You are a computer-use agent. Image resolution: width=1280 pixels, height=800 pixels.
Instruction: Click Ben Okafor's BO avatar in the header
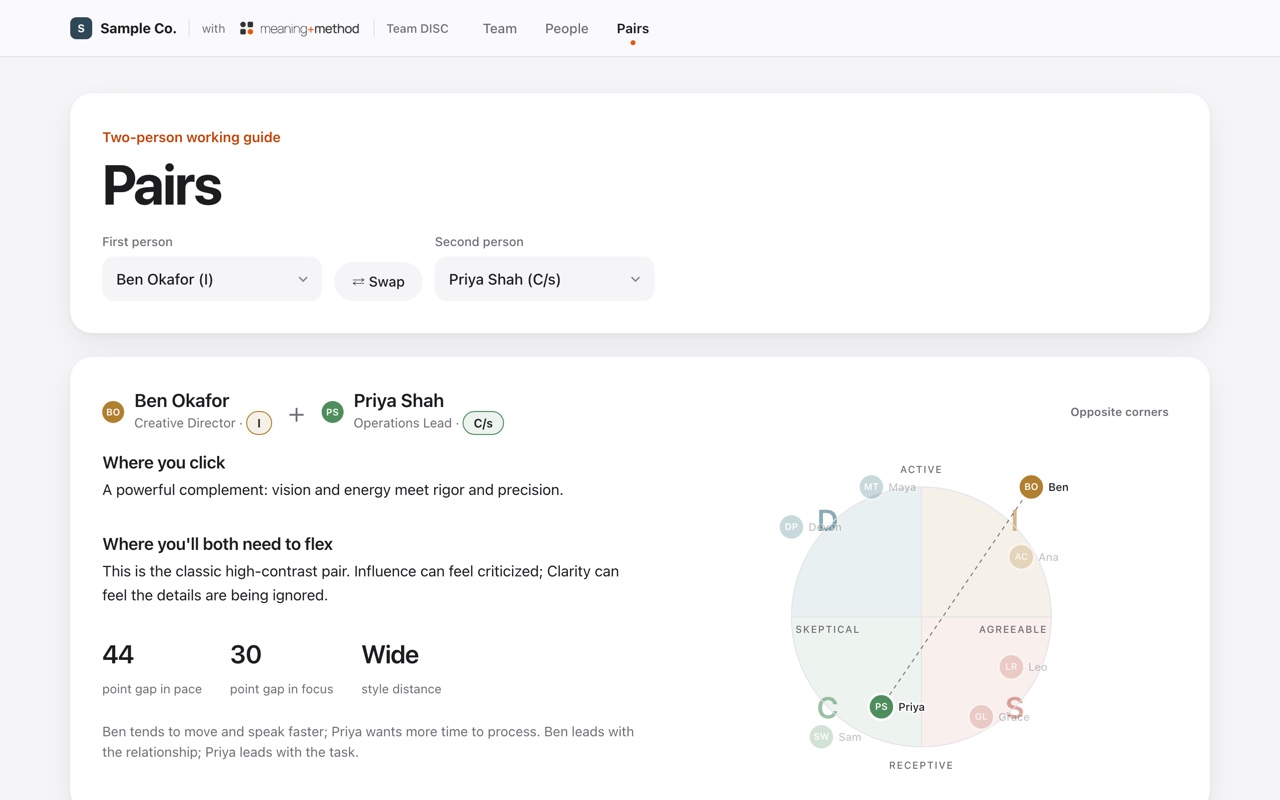click(113, 411)
